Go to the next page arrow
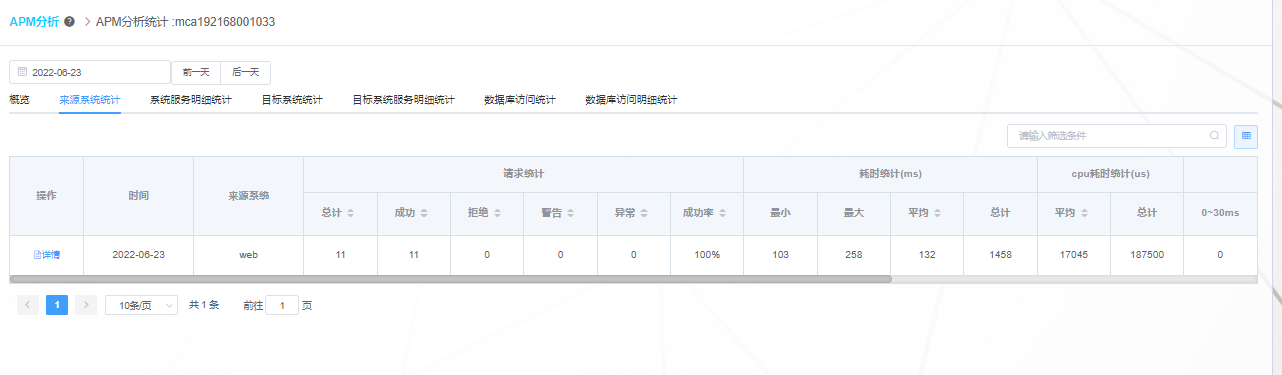This screenshot has height=375, width=1282. [x=86, y=305]
